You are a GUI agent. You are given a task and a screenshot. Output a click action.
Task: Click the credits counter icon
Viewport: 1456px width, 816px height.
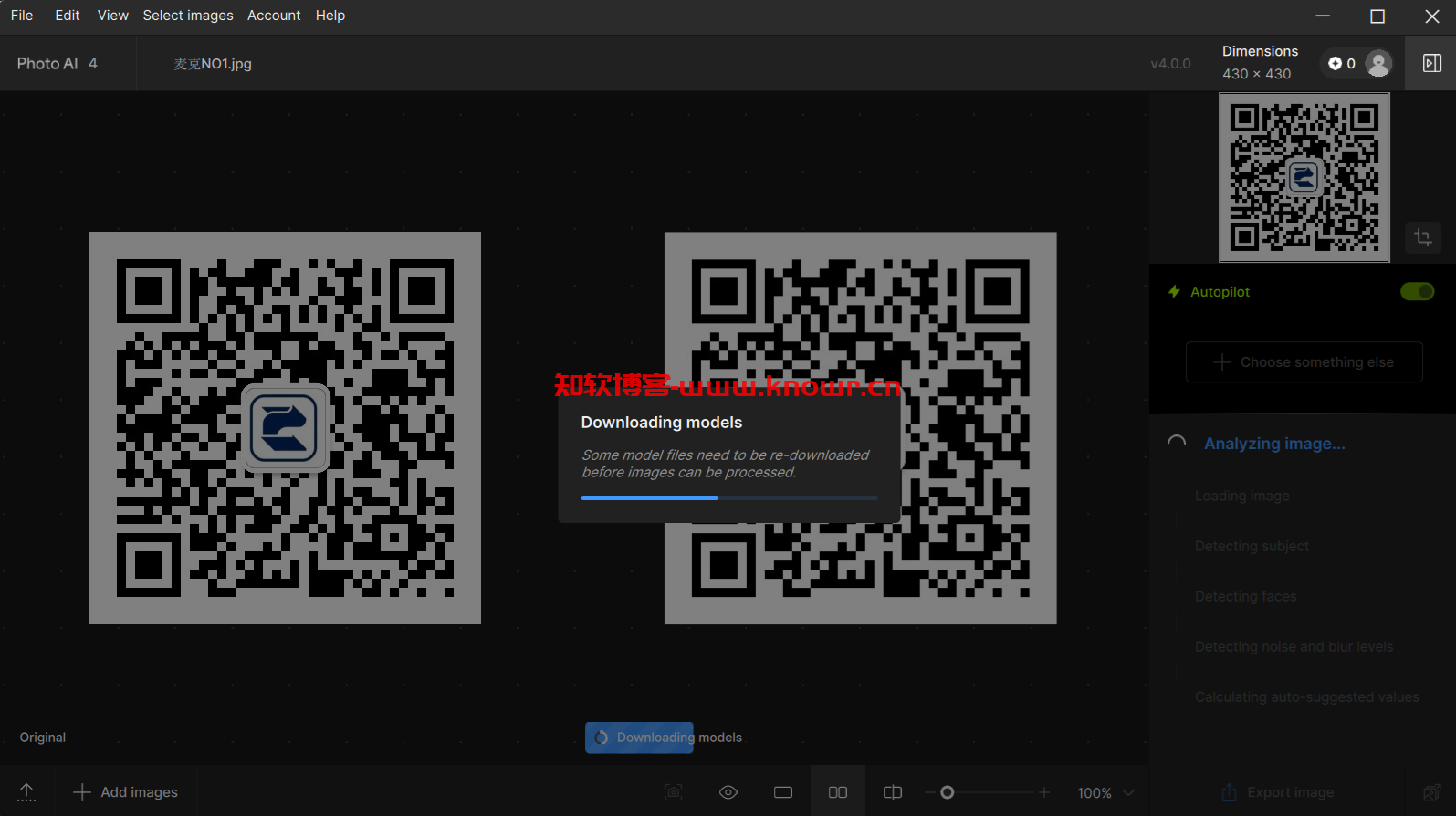[x=1335, y=63]
